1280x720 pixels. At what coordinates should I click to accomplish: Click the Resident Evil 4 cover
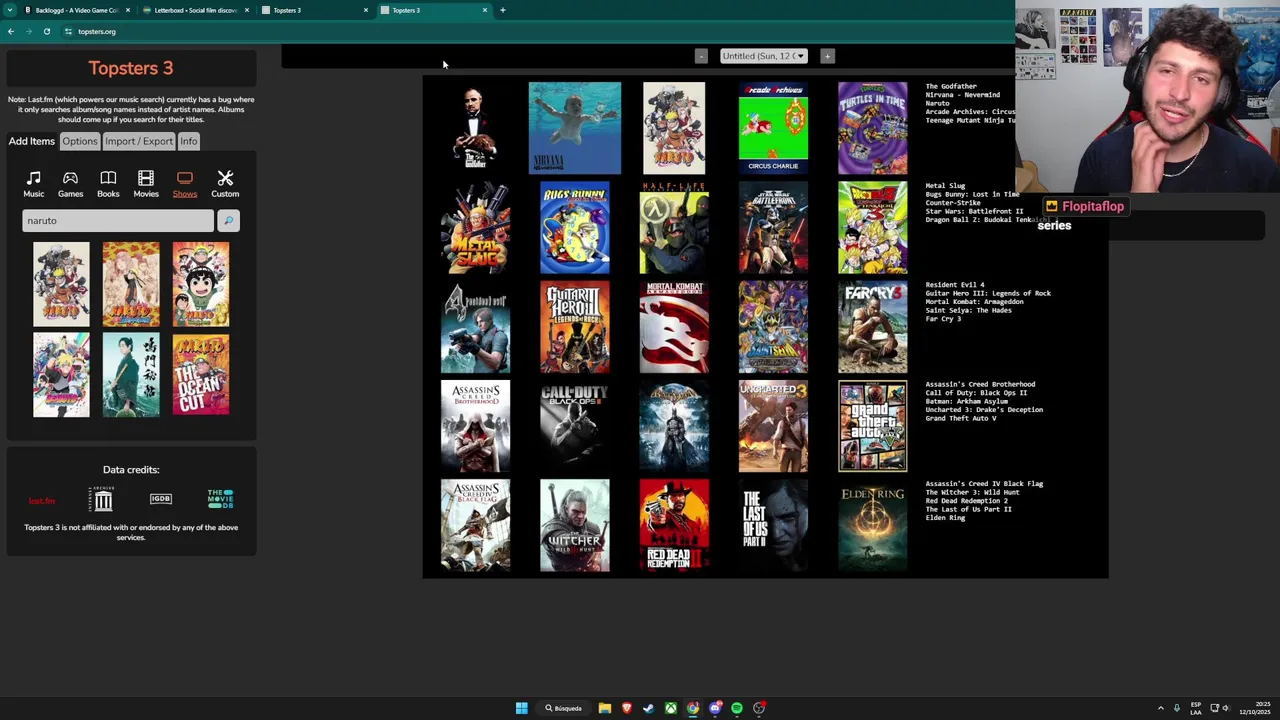click(475, 327)
